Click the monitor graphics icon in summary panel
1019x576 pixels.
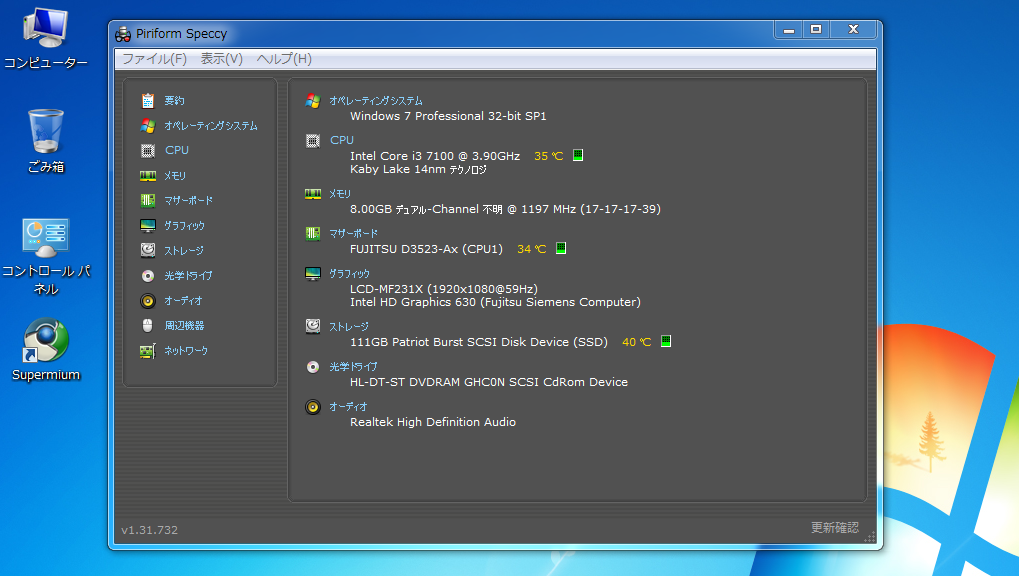[313, 274]
